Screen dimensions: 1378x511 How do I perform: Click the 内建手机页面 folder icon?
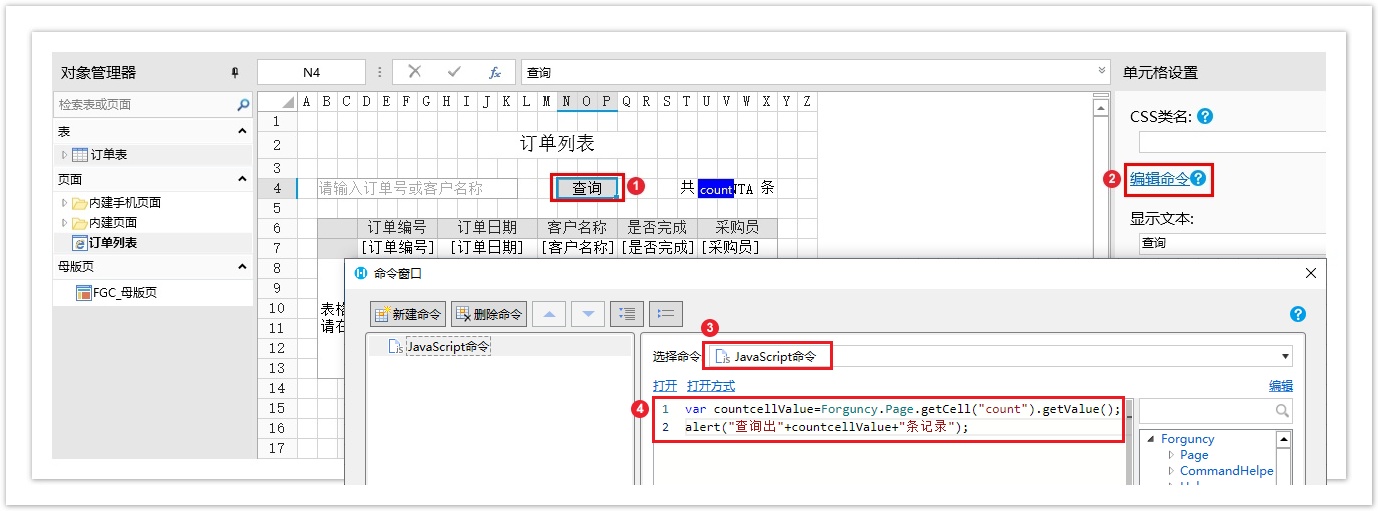pyautogui.click(x=79, y=203)
